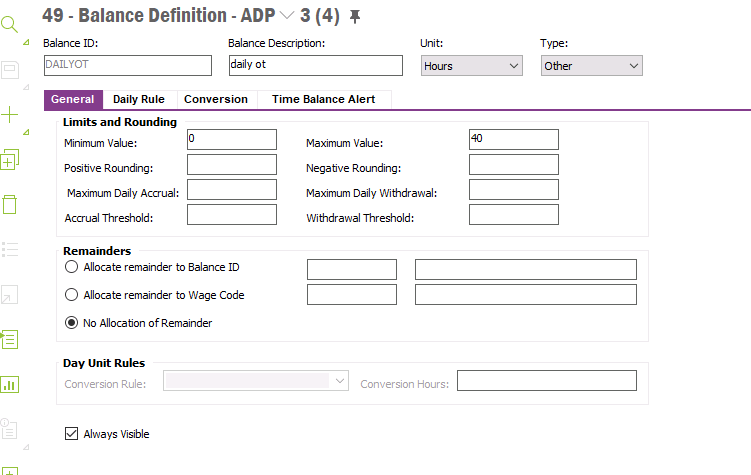Click the green bar chart icon

coord(10,384)
